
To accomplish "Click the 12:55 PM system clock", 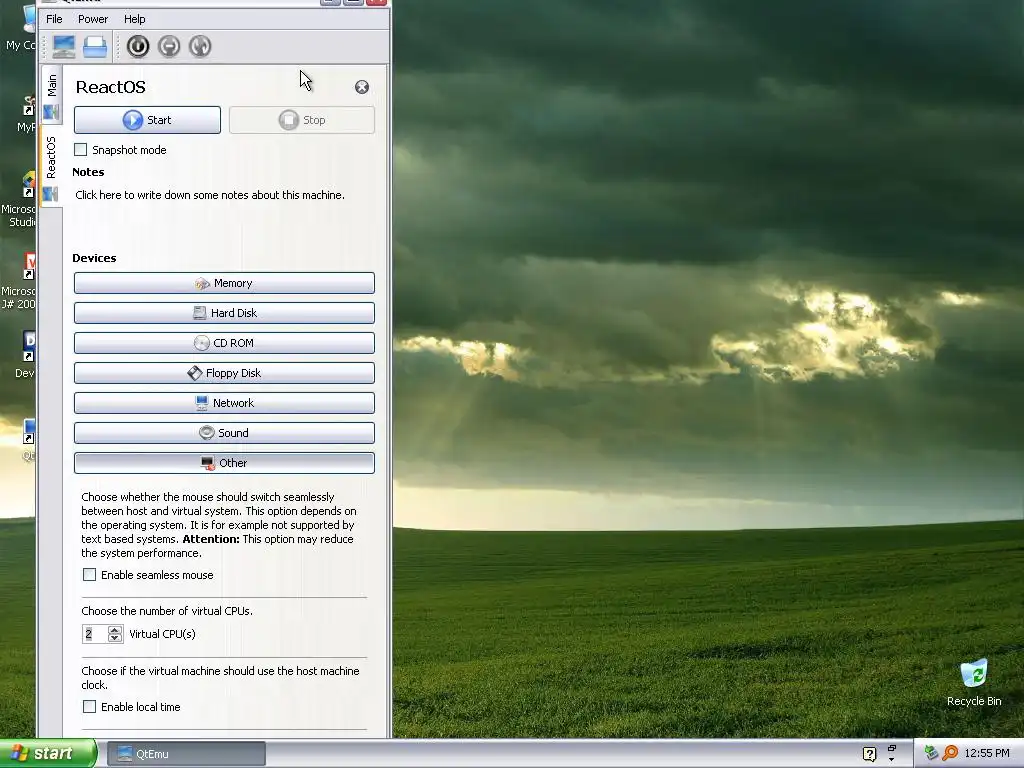I will point(987,753).
